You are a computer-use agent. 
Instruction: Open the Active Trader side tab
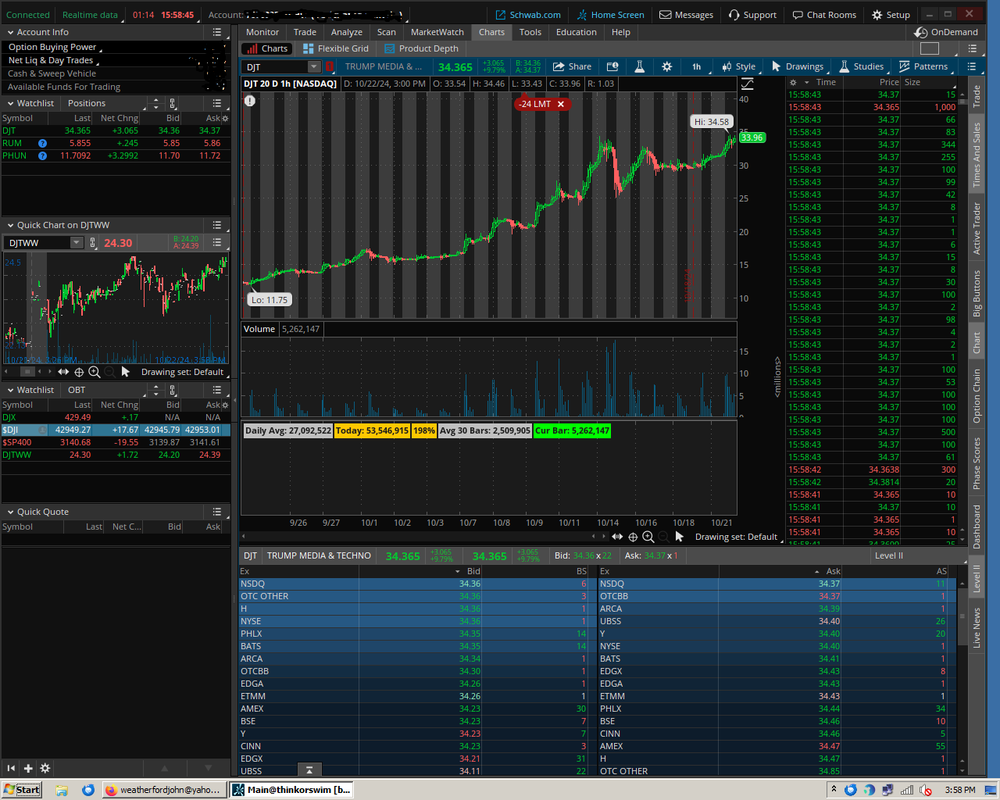(x=976, y=228)
